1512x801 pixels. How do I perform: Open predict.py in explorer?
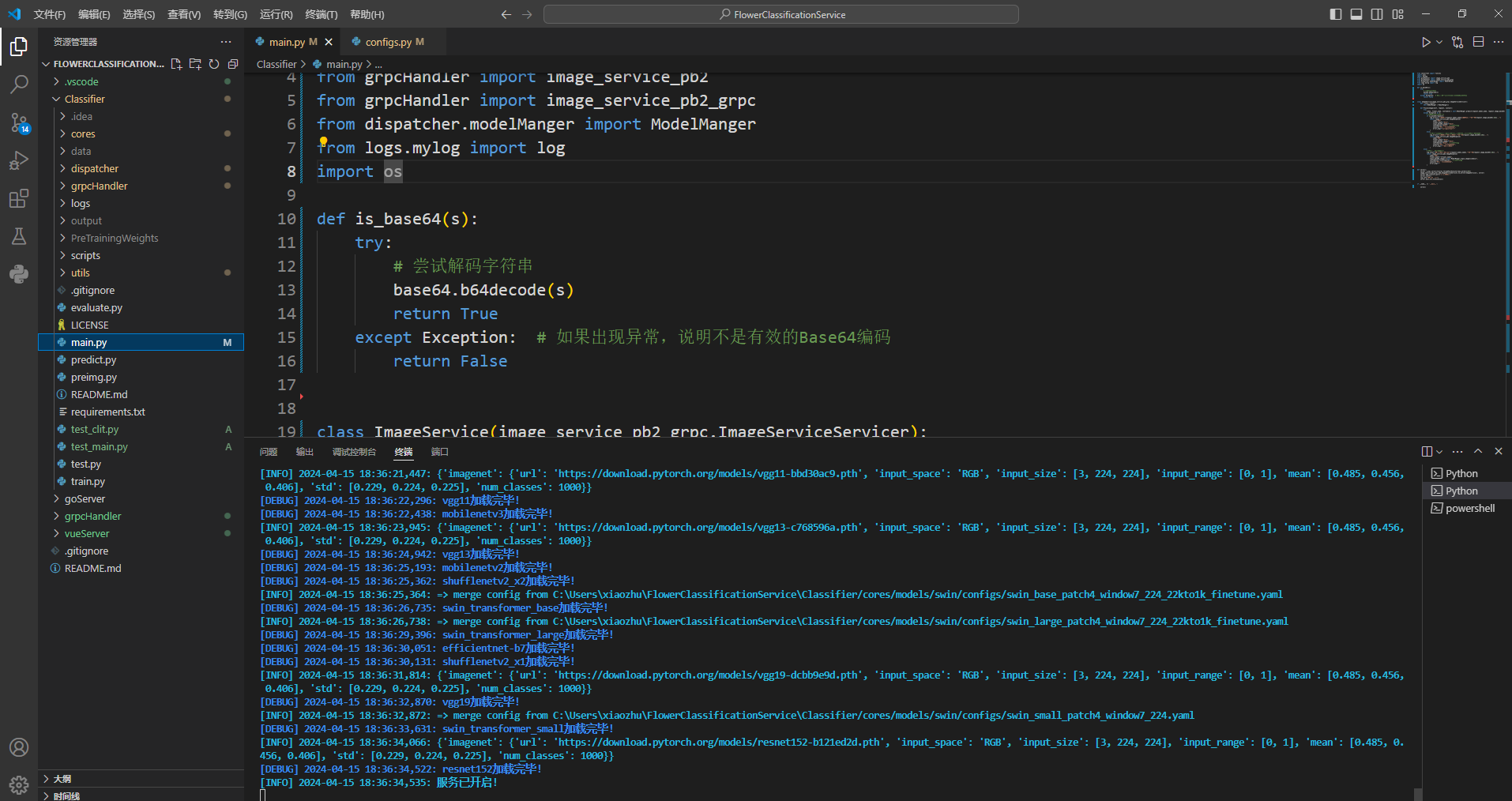[141, 359]
